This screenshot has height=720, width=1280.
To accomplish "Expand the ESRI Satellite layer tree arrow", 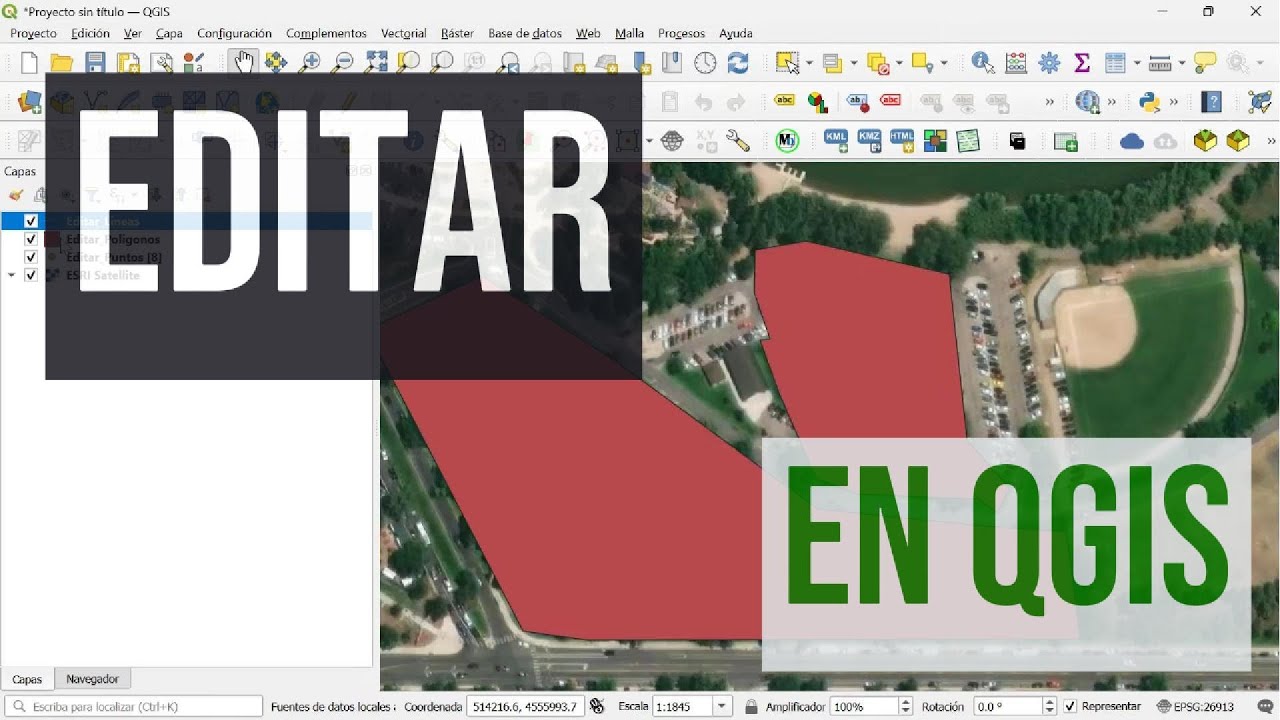I will pyautogui.click(x=12, y=275).
